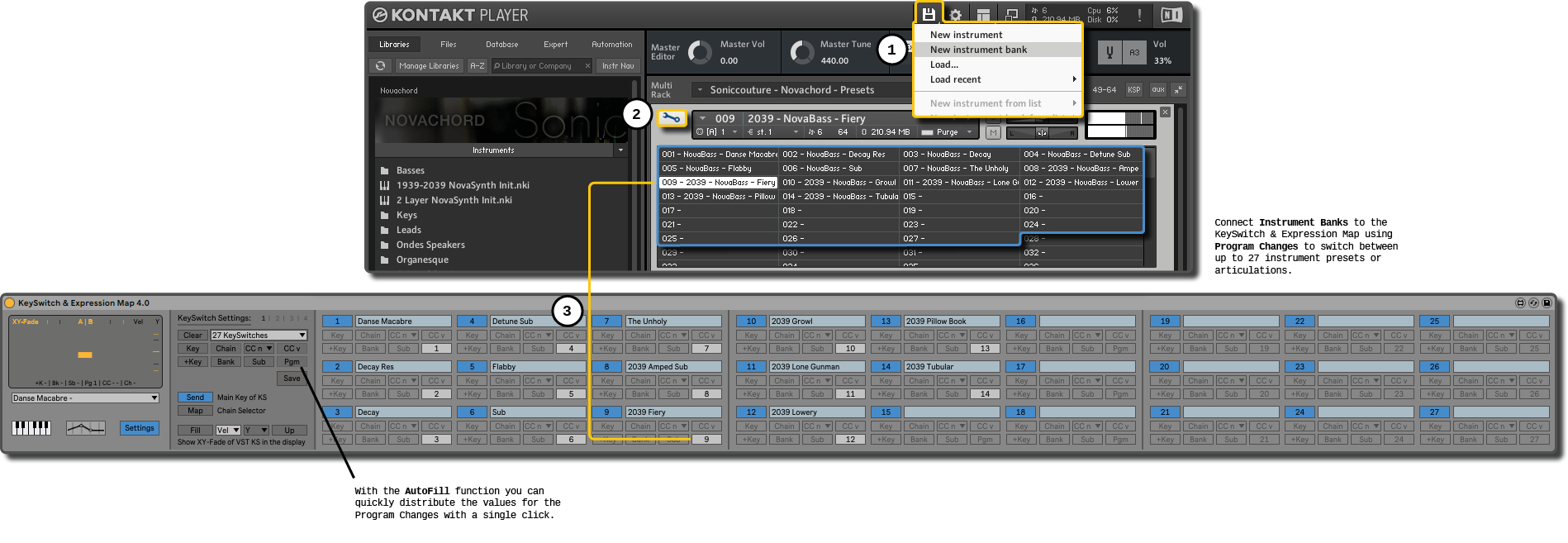Open the Danse Macabre preset dropdown
The image size is (1568, 543).
85,398
